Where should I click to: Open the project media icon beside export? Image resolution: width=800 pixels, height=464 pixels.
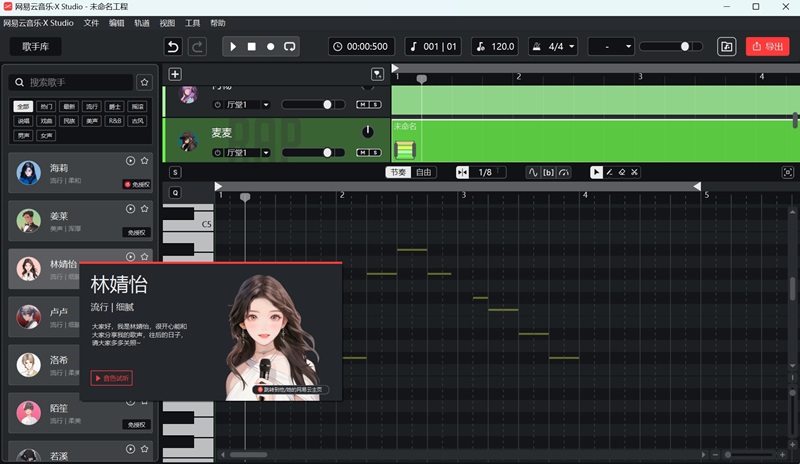pos(727,46)
